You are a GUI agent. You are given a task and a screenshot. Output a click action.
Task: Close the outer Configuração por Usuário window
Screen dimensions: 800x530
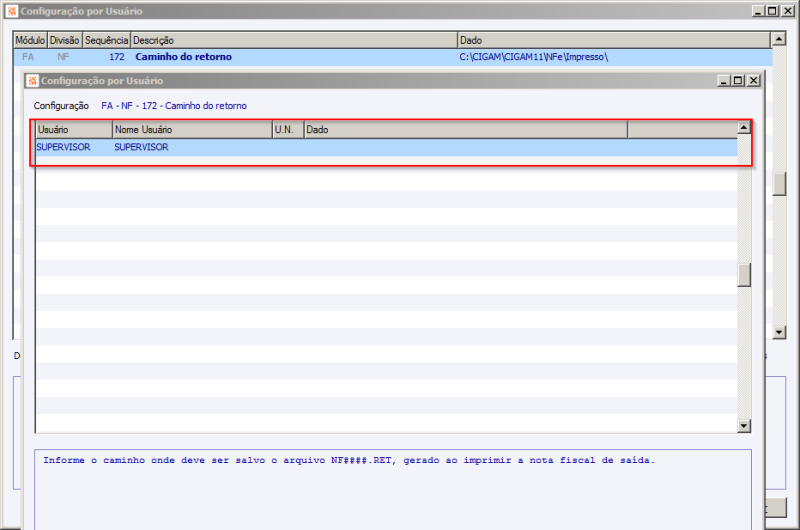(787, 11)
